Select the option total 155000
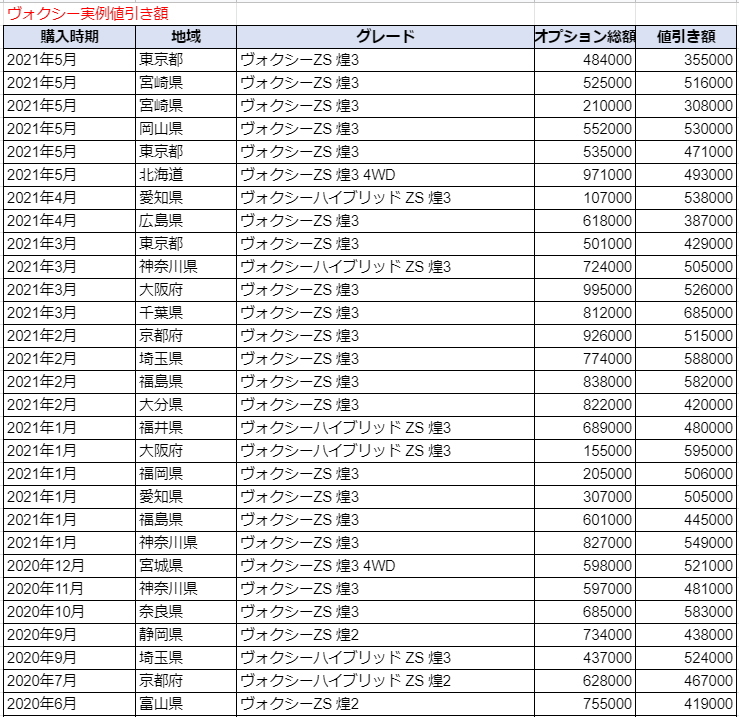Viewport: 739px width, 717px height. (585, 451)
